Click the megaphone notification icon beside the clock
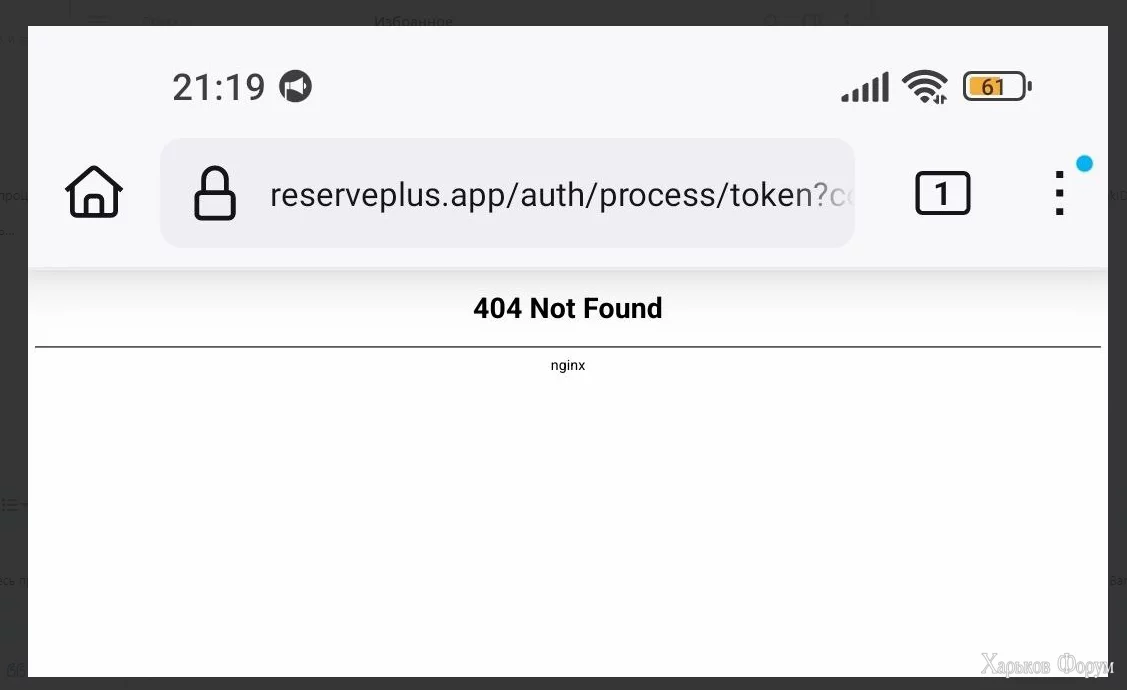 (295, 86)
